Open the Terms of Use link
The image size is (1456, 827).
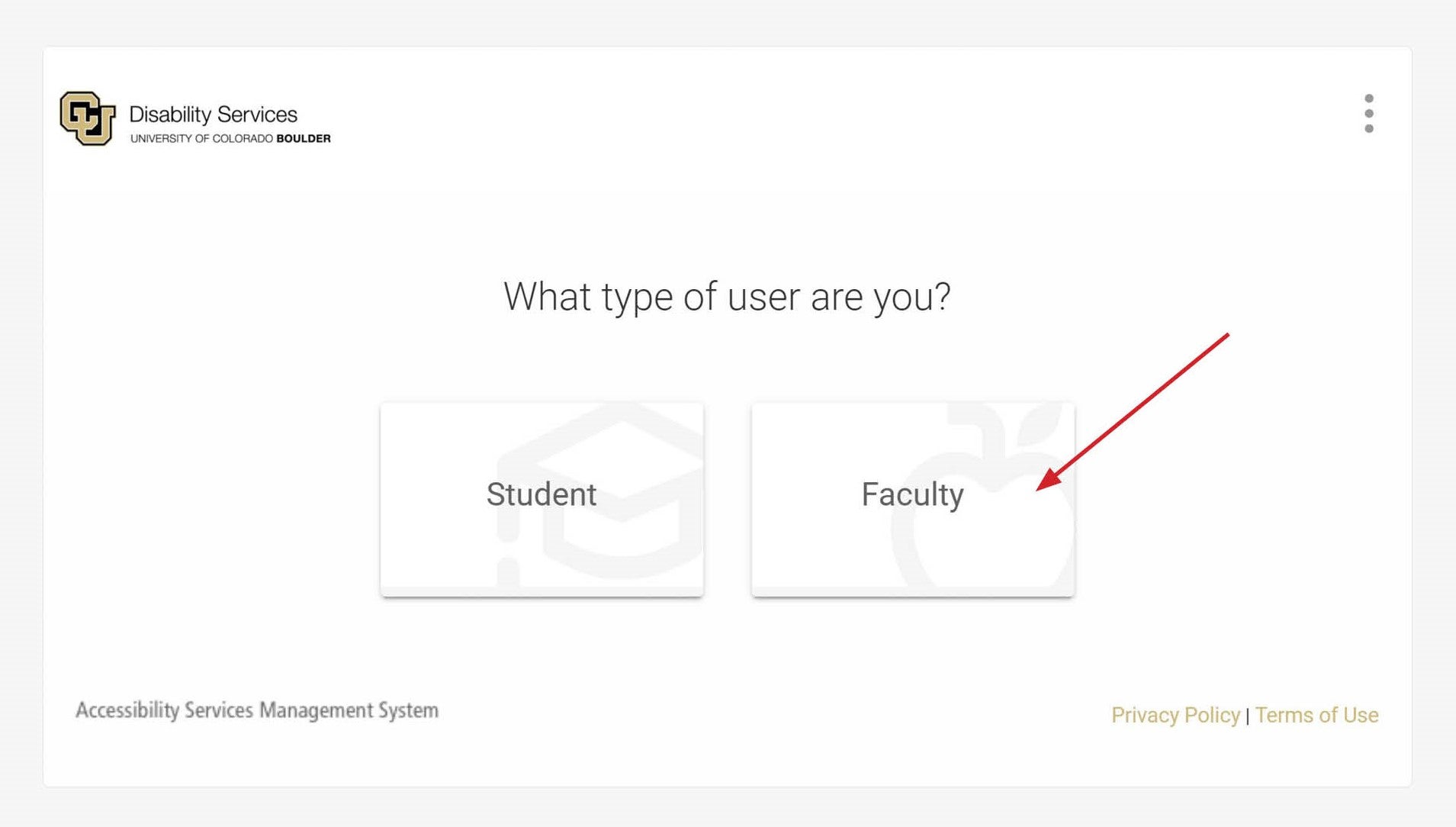(x=1316, y=715)
